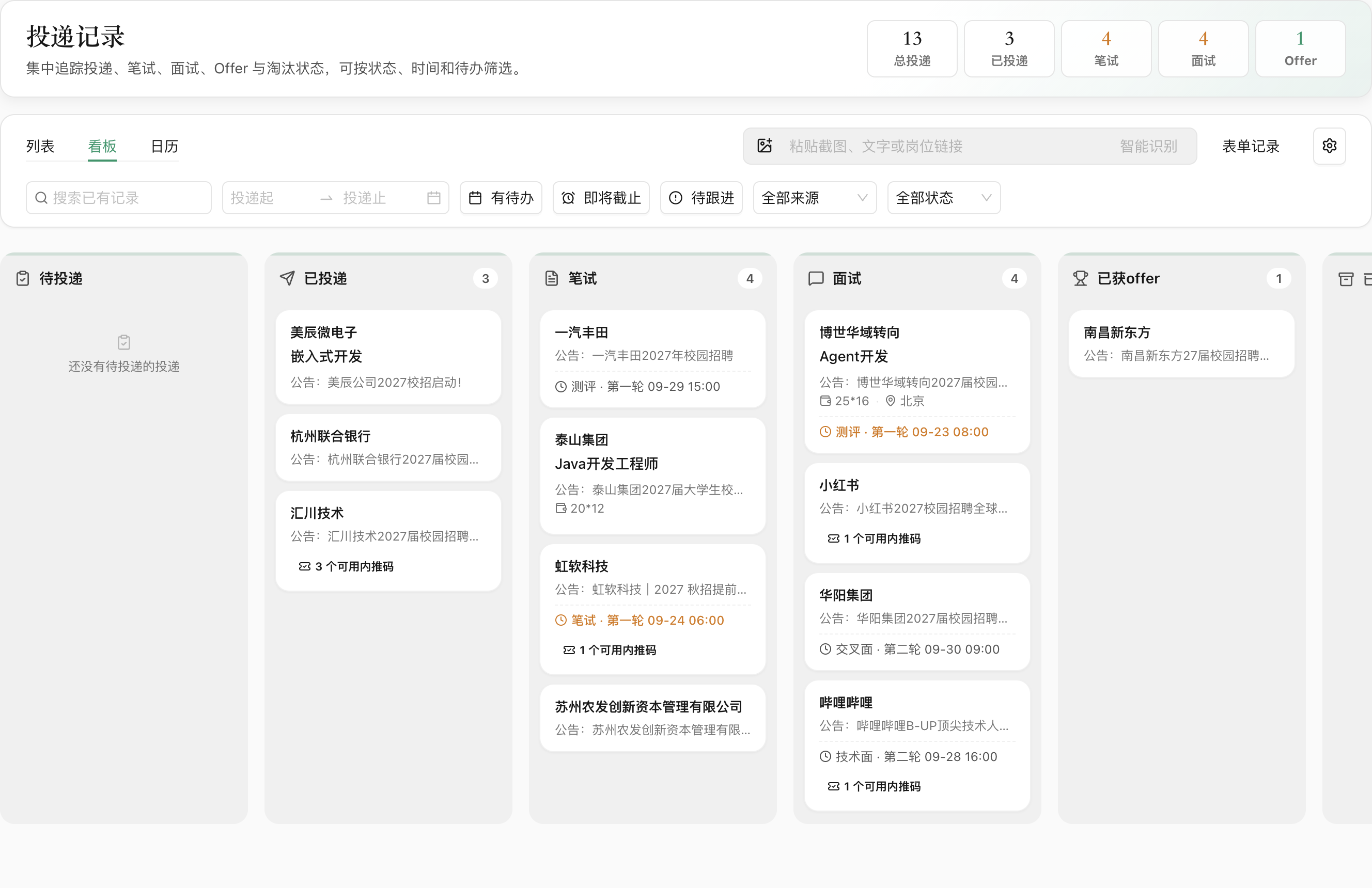This screenshot has width=1372, height=888.
Task: Switch to the 日历 view tab
Action: 164,147
